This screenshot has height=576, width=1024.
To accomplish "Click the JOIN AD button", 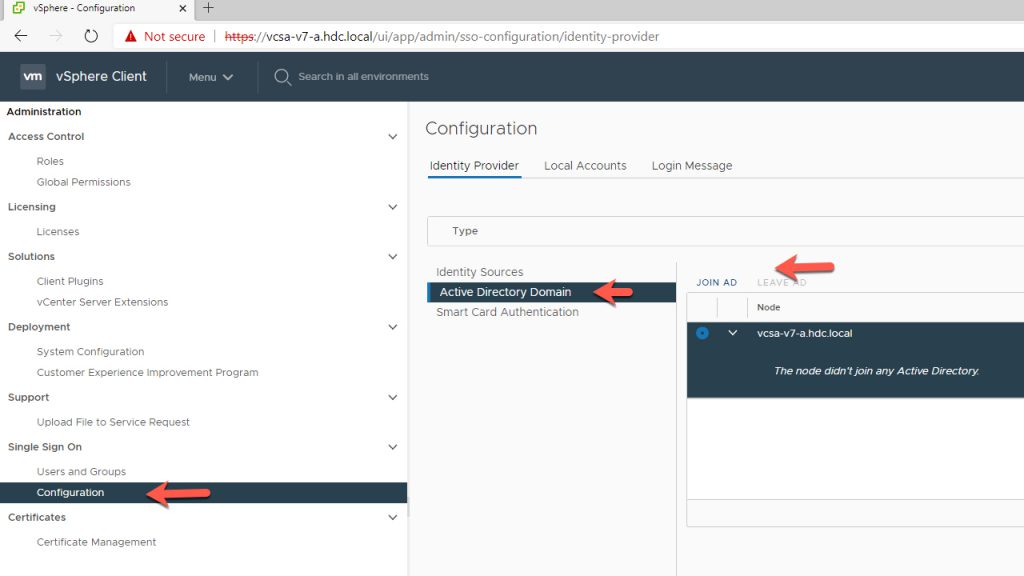I will [x=716, y=283].
